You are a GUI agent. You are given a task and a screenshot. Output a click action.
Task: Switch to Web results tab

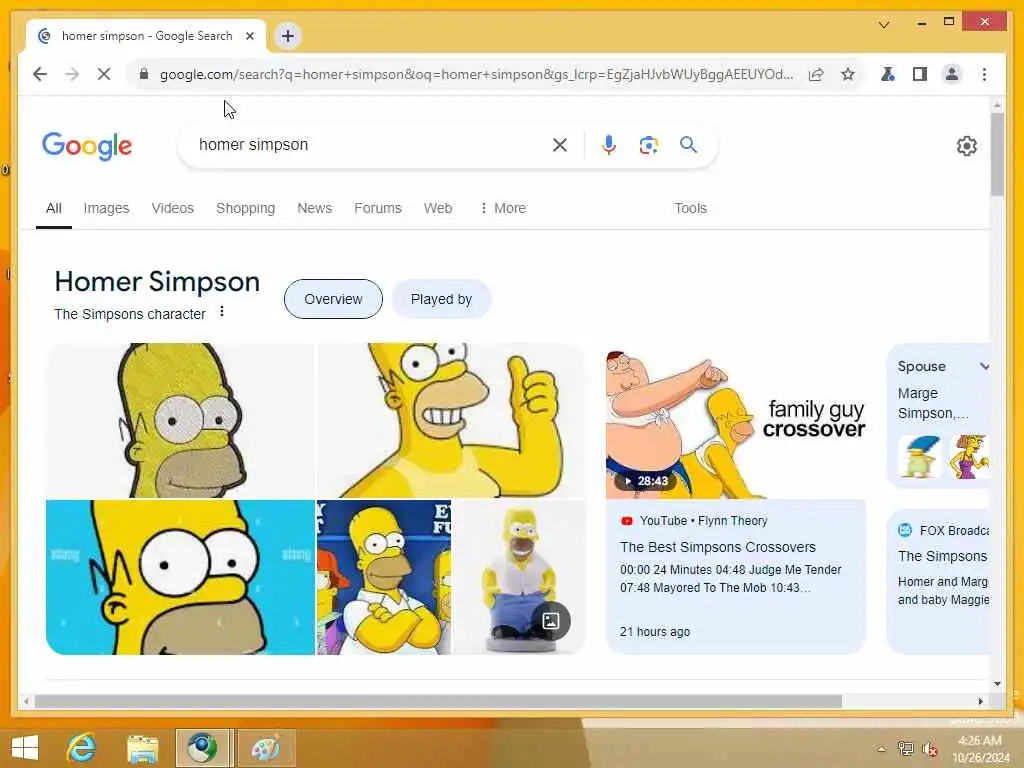438,208
